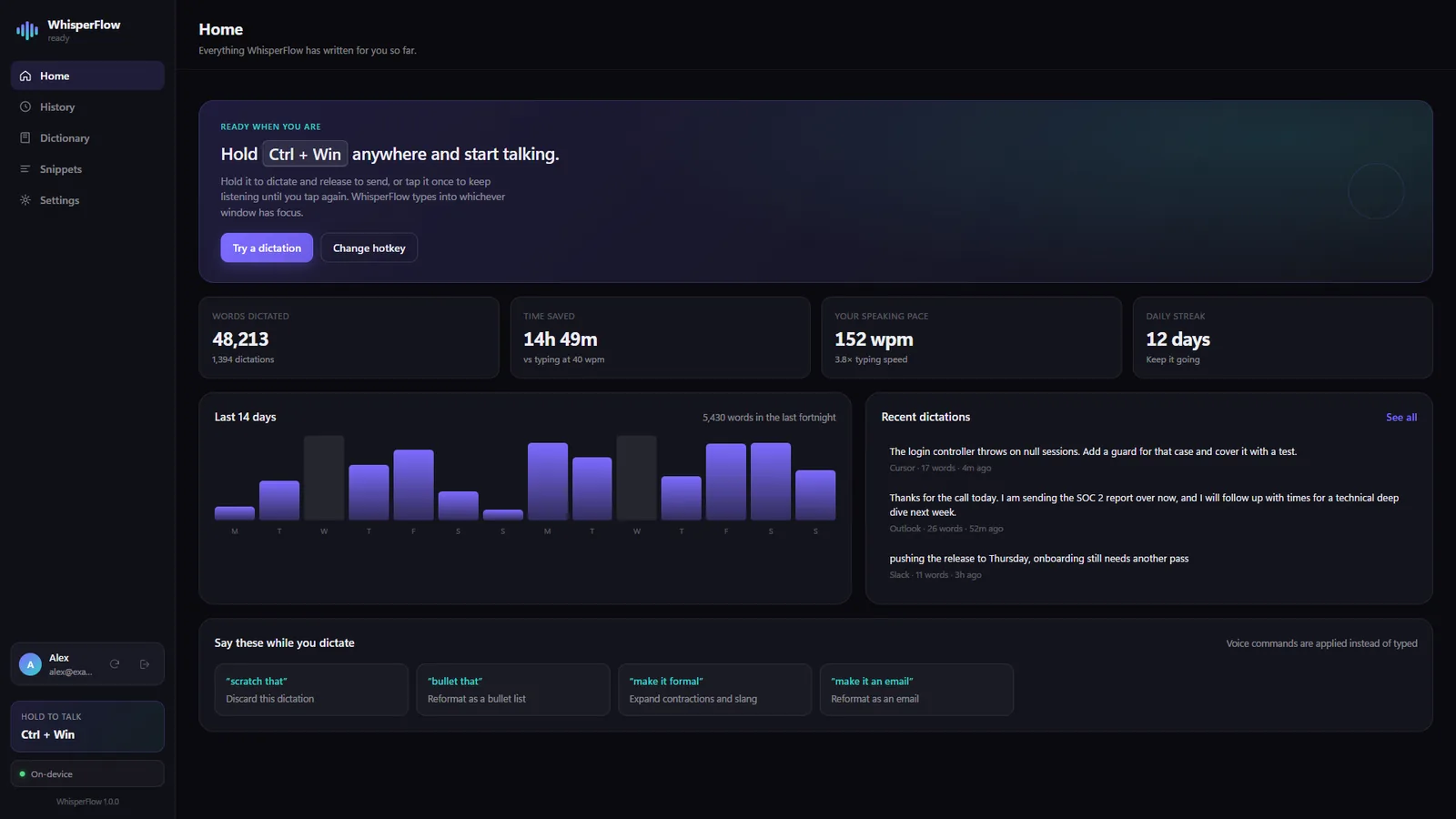This screenshot has height=819, width=1456.
Task: Click "vs typing at 40 wpm" caption
Action: pyautogui.click(x=564, y=360)
